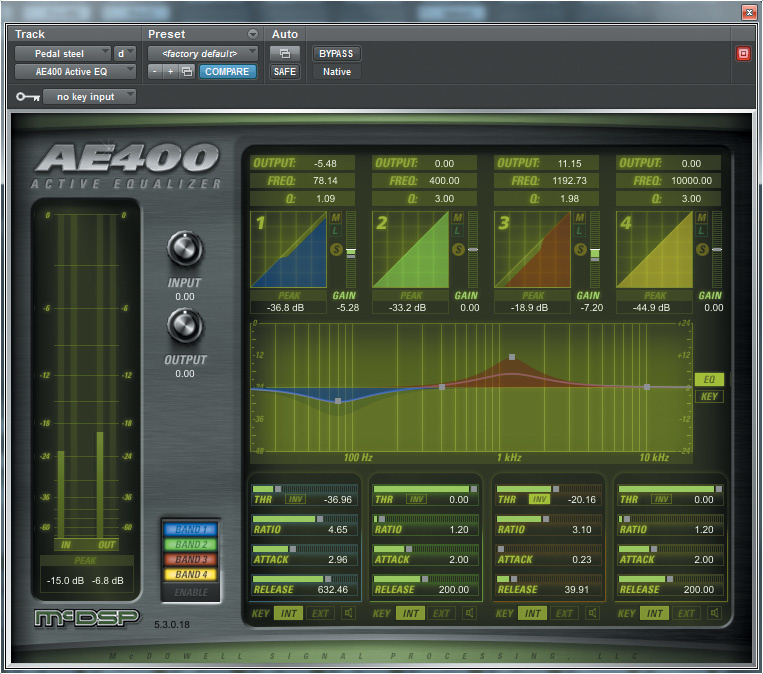Adjust band 3 RELEASE slider

tap(549, 579)
